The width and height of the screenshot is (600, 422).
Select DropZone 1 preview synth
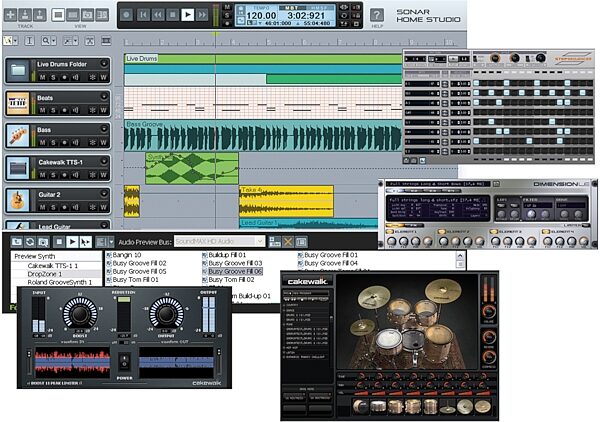tap(45, 274)
